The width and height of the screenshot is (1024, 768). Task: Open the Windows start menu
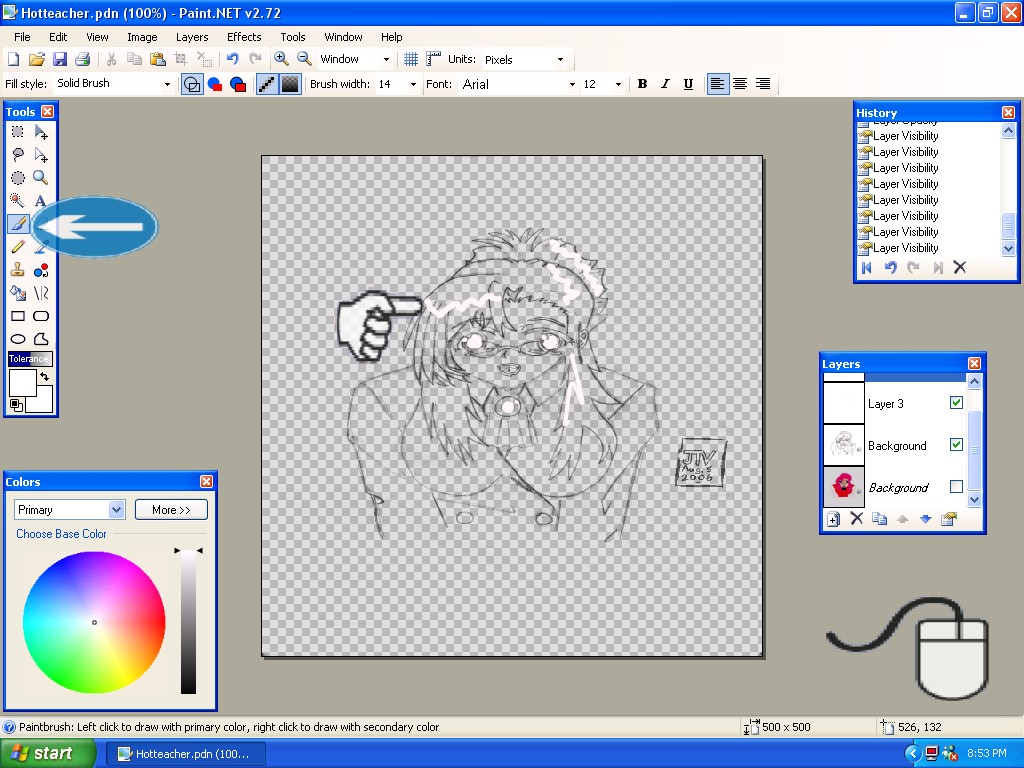click(46, 753)
